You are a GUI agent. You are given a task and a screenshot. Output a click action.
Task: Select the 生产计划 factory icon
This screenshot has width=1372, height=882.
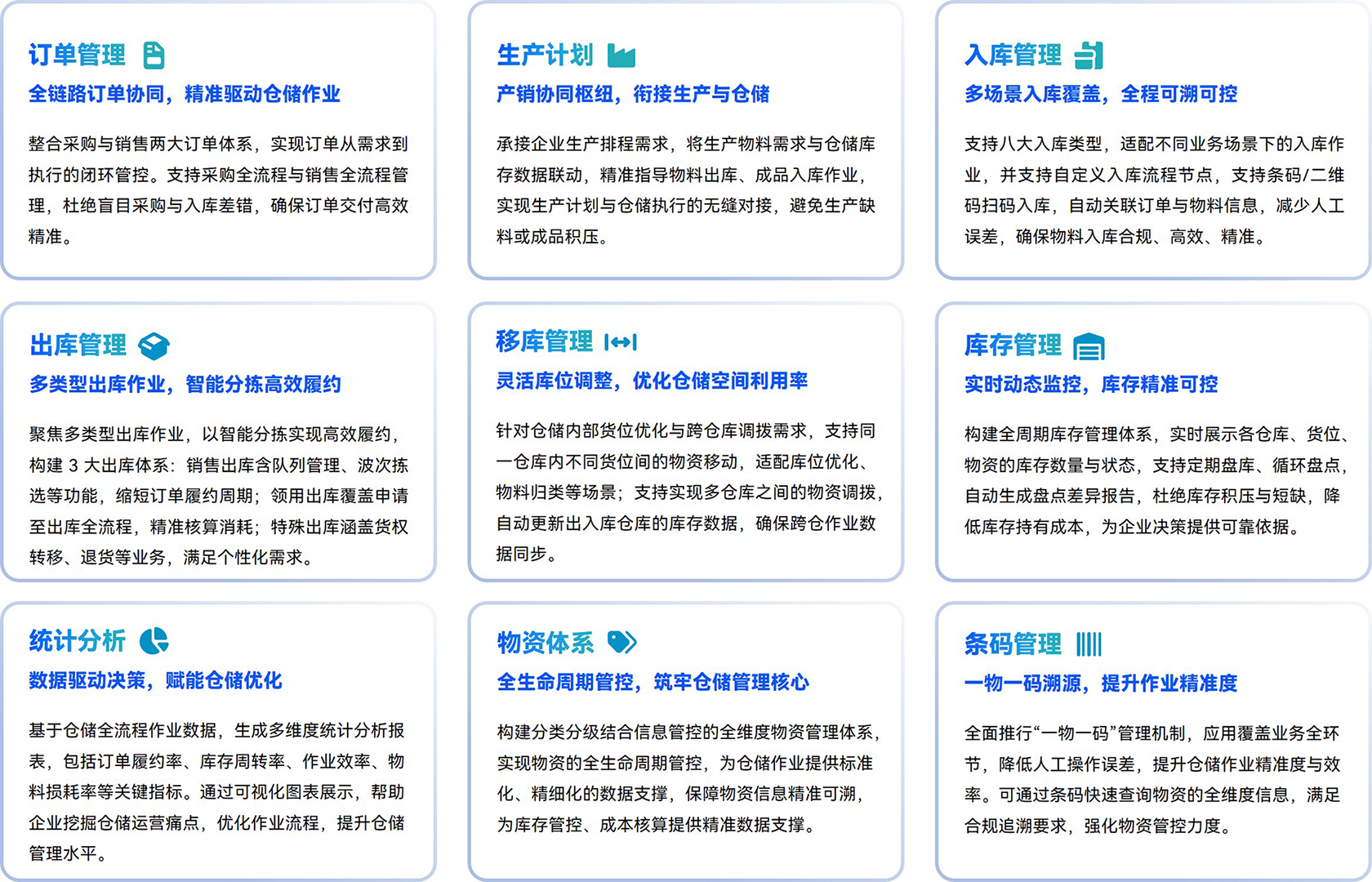[x=623, y=56]
